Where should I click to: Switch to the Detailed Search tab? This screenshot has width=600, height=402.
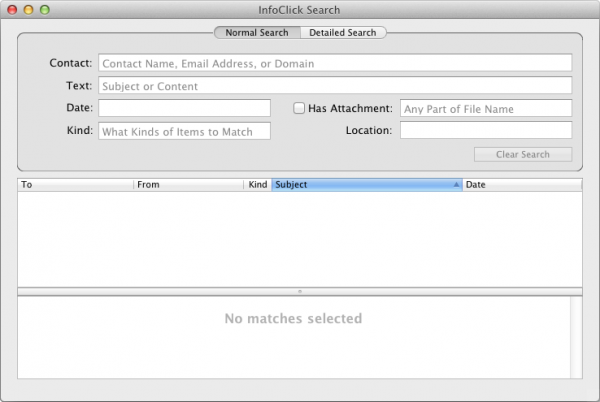[343, 33]
